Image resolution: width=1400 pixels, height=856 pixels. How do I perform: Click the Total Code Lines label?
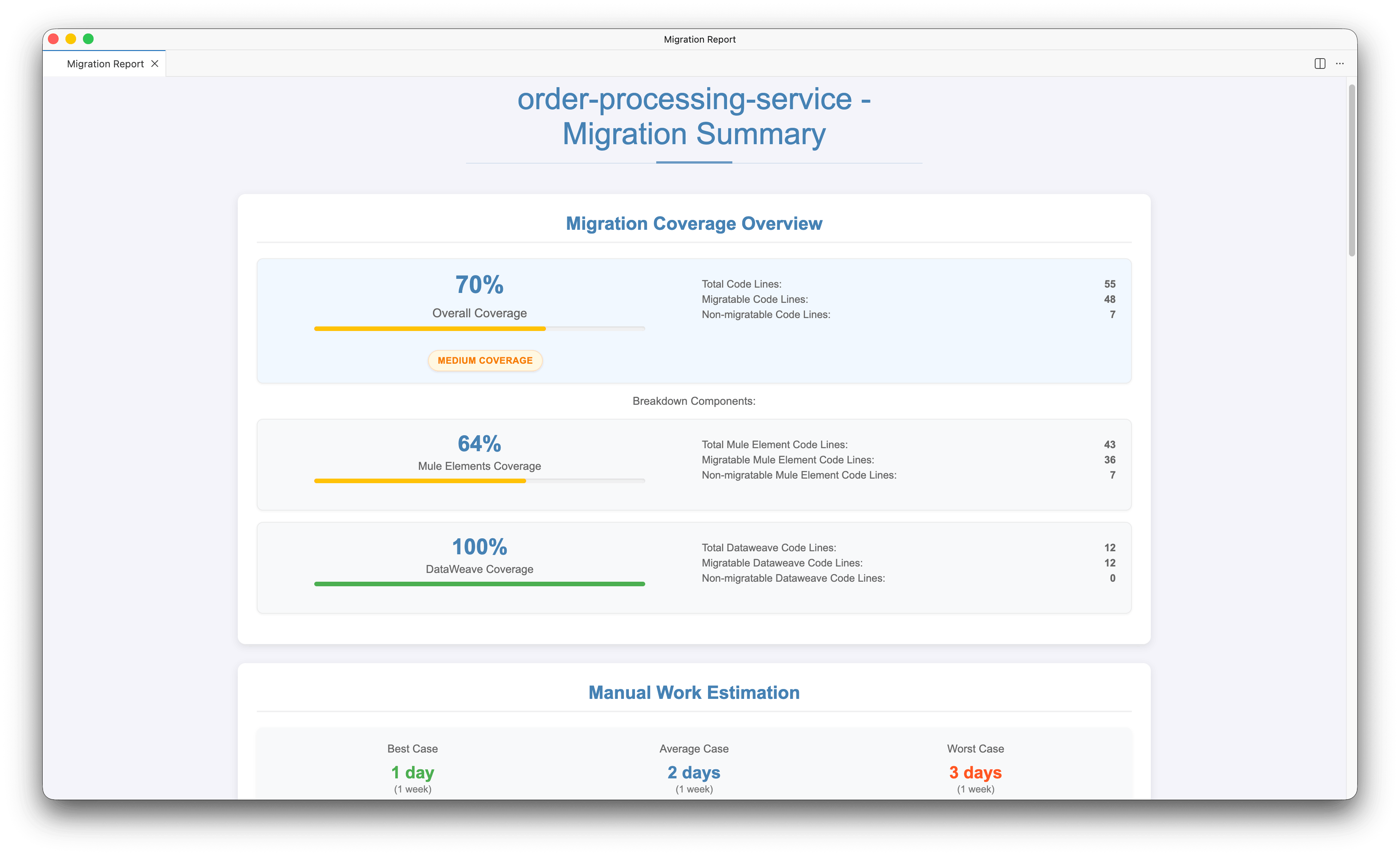click(x=741, y=284)
